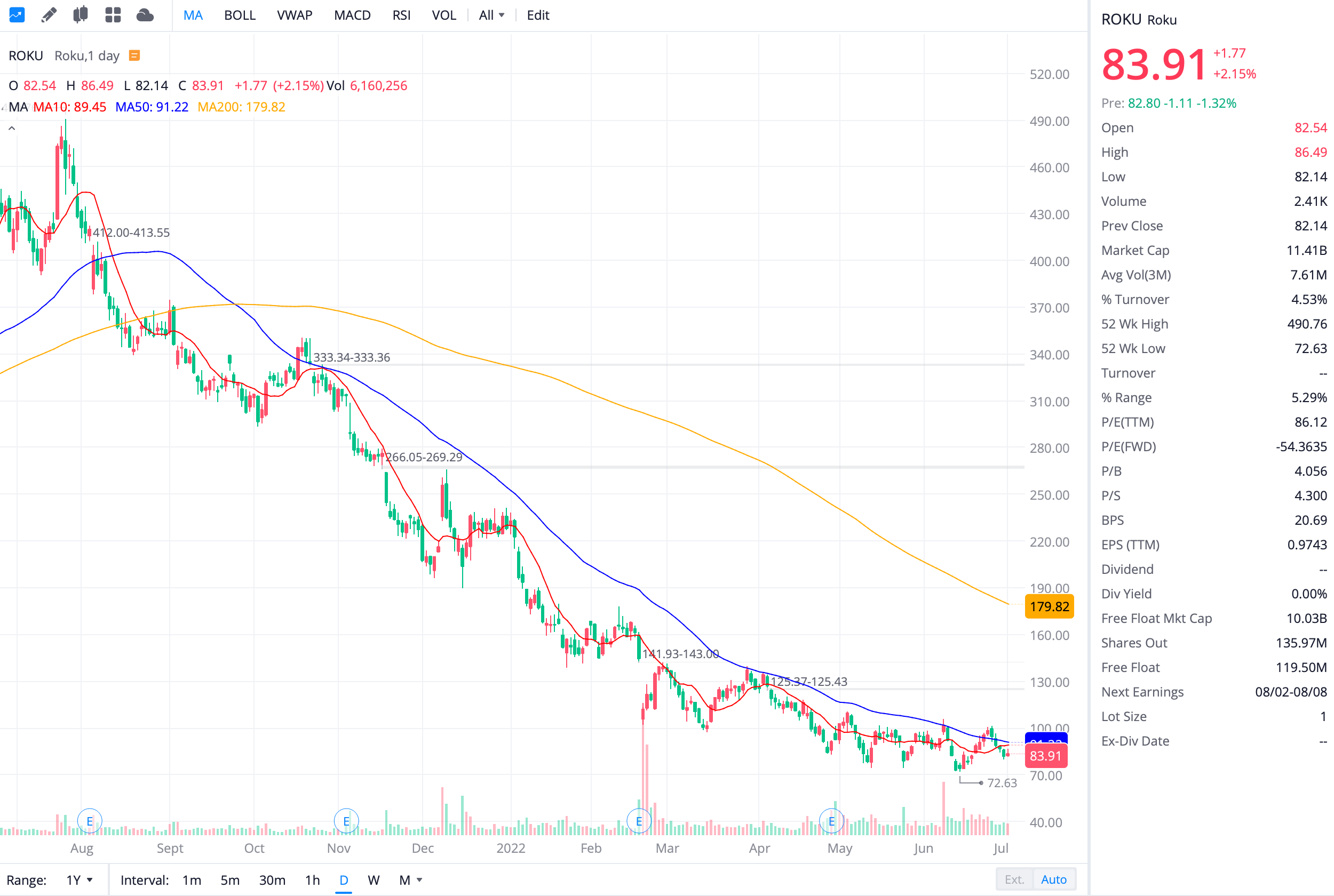Click the orange 179.82 MA200 price label

(x=1049, y=606)
